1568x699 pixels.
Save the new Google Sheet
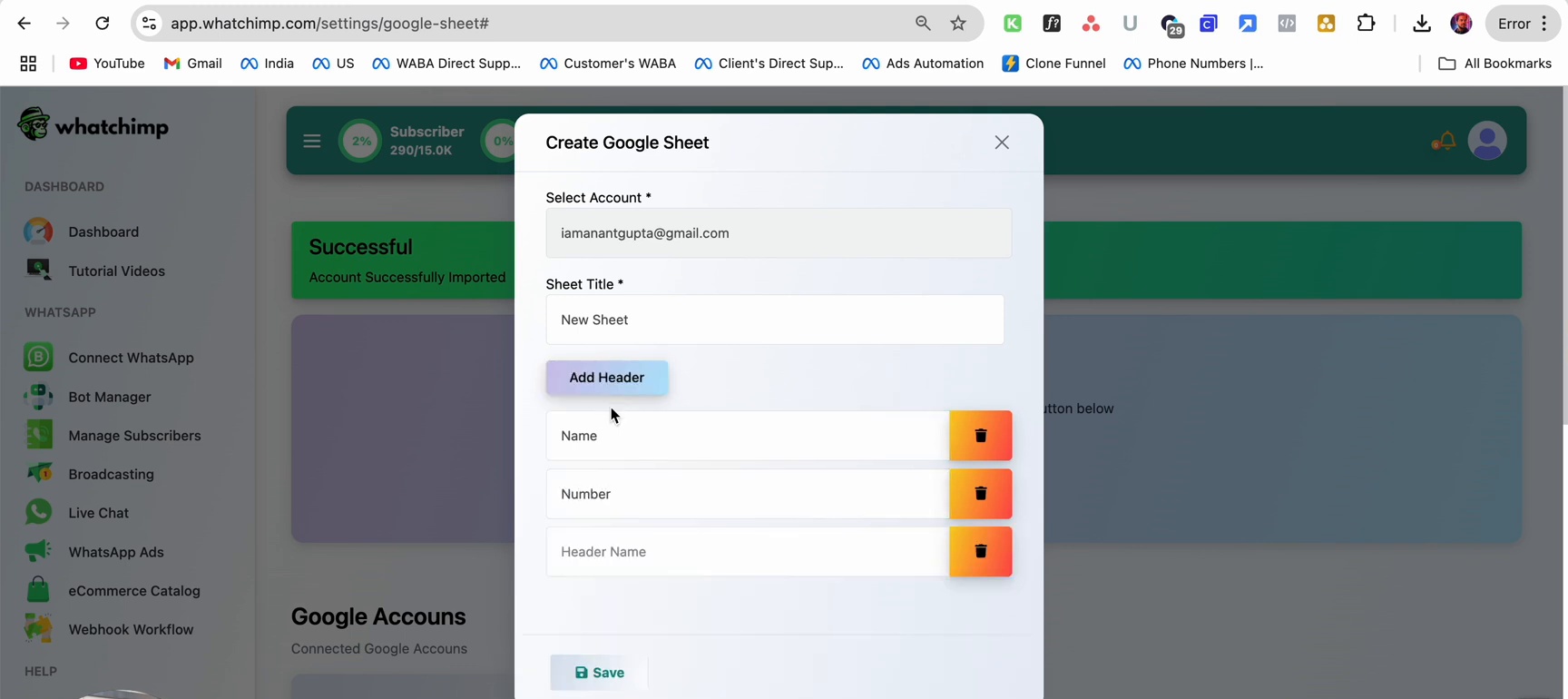click(599, 673)
